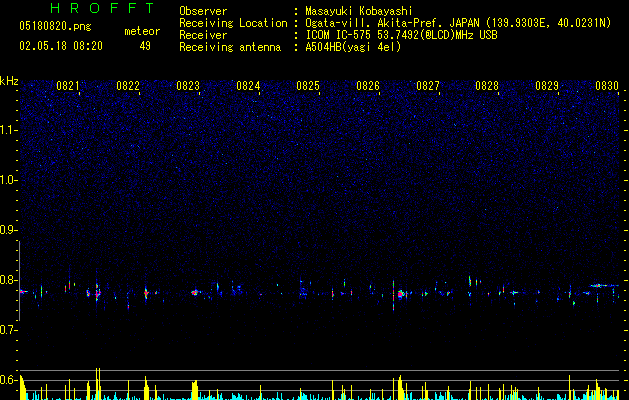
Task: Click the HROFFT title text
Action: (103, 8)
